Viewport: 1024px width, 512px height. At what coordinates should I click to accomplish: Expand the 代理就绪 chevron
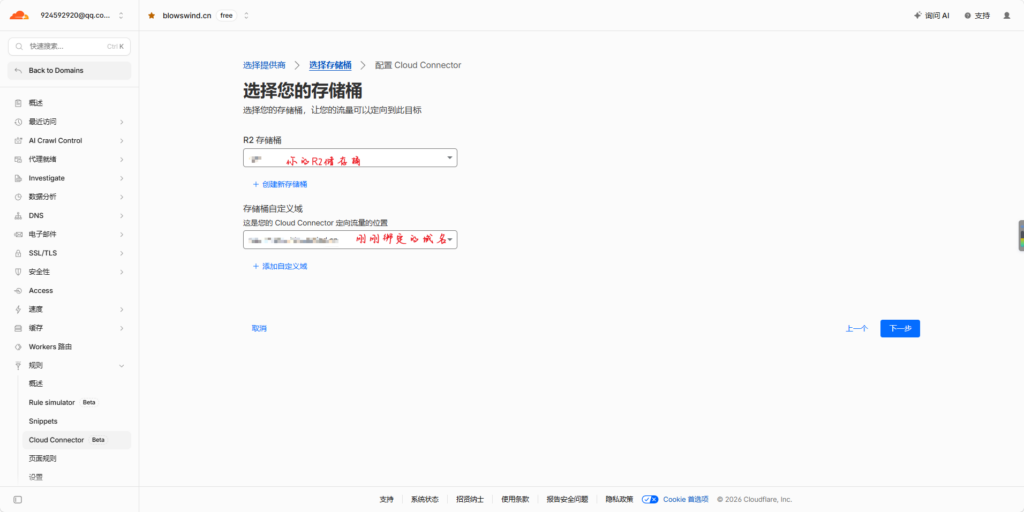pos(121,159)
